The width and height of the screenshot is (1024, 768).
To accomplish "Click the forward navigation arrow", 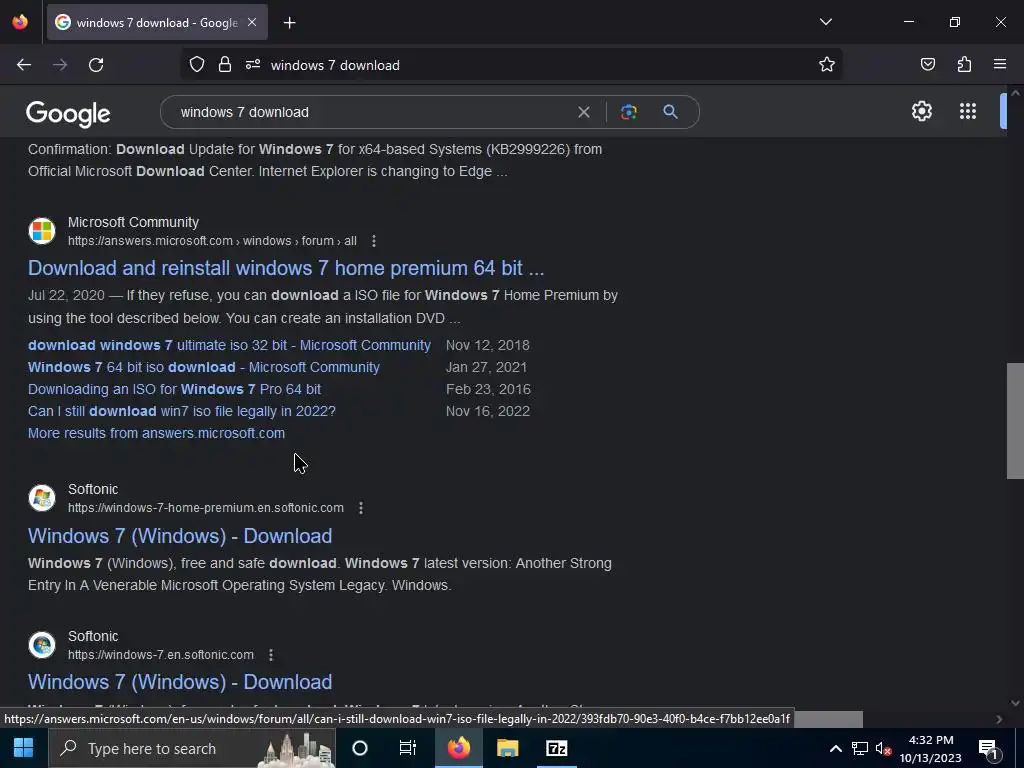I will (x=60, y=65).
